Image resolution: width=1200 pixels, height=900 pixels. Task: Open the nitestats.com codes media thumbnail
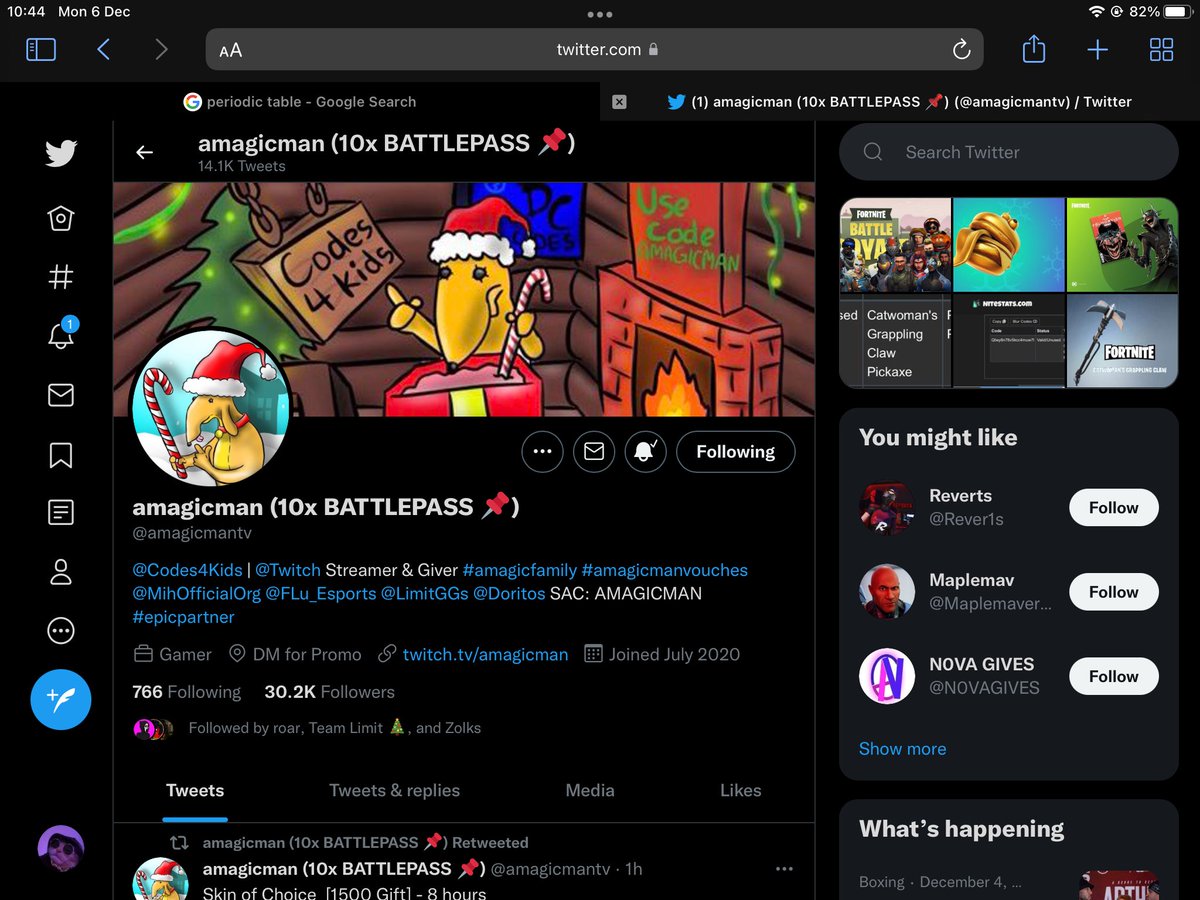click(x=1009, y=341)
